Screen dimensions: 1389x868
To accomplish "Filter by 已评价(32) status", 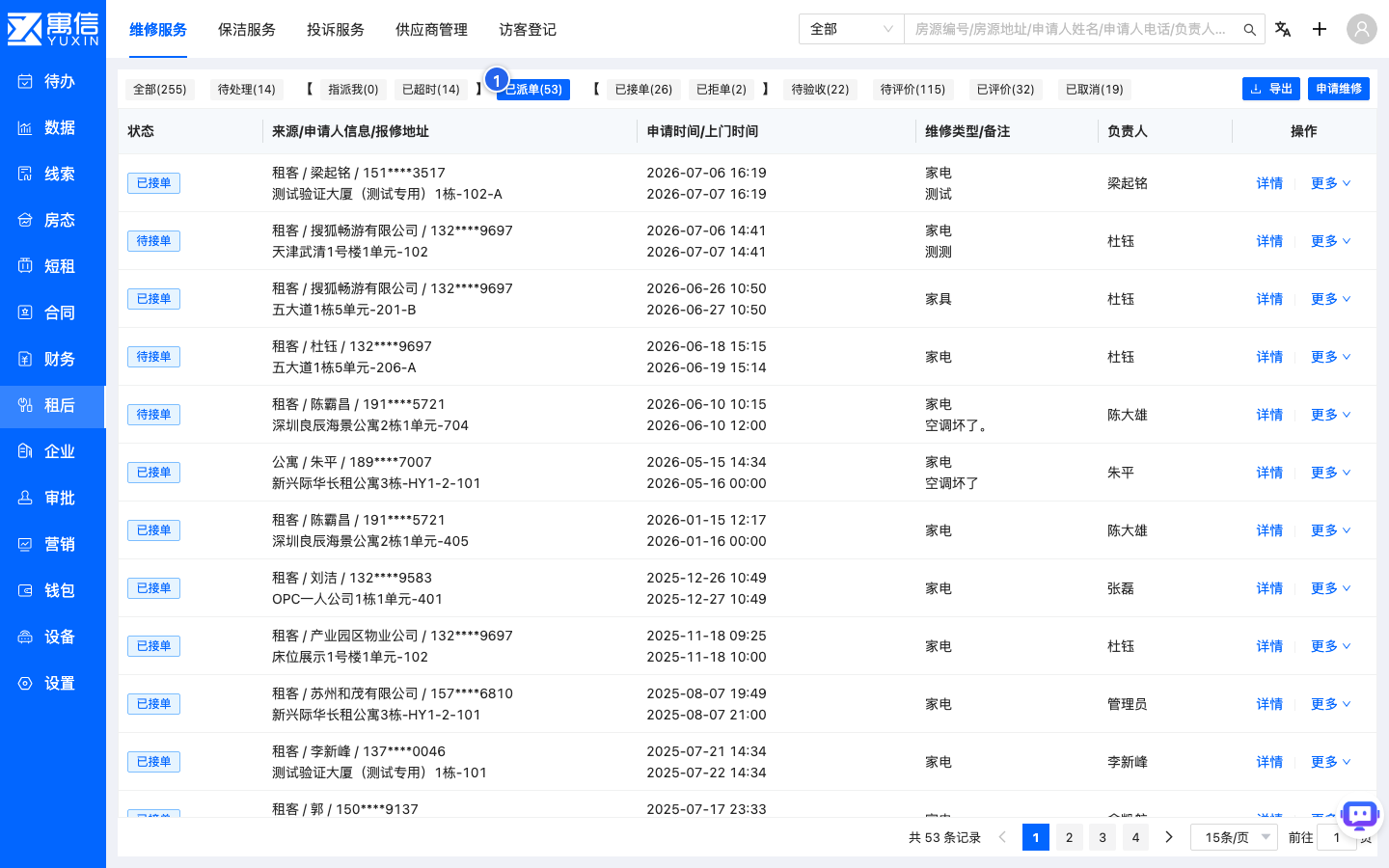I will [x=1005, y=90].
